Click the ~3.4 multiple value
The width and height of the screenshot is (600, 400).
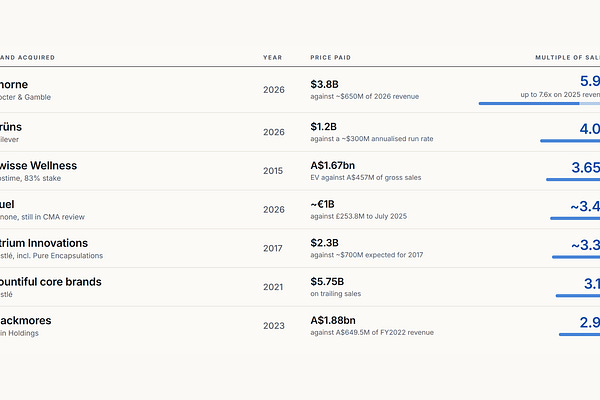tap(585, 206)
